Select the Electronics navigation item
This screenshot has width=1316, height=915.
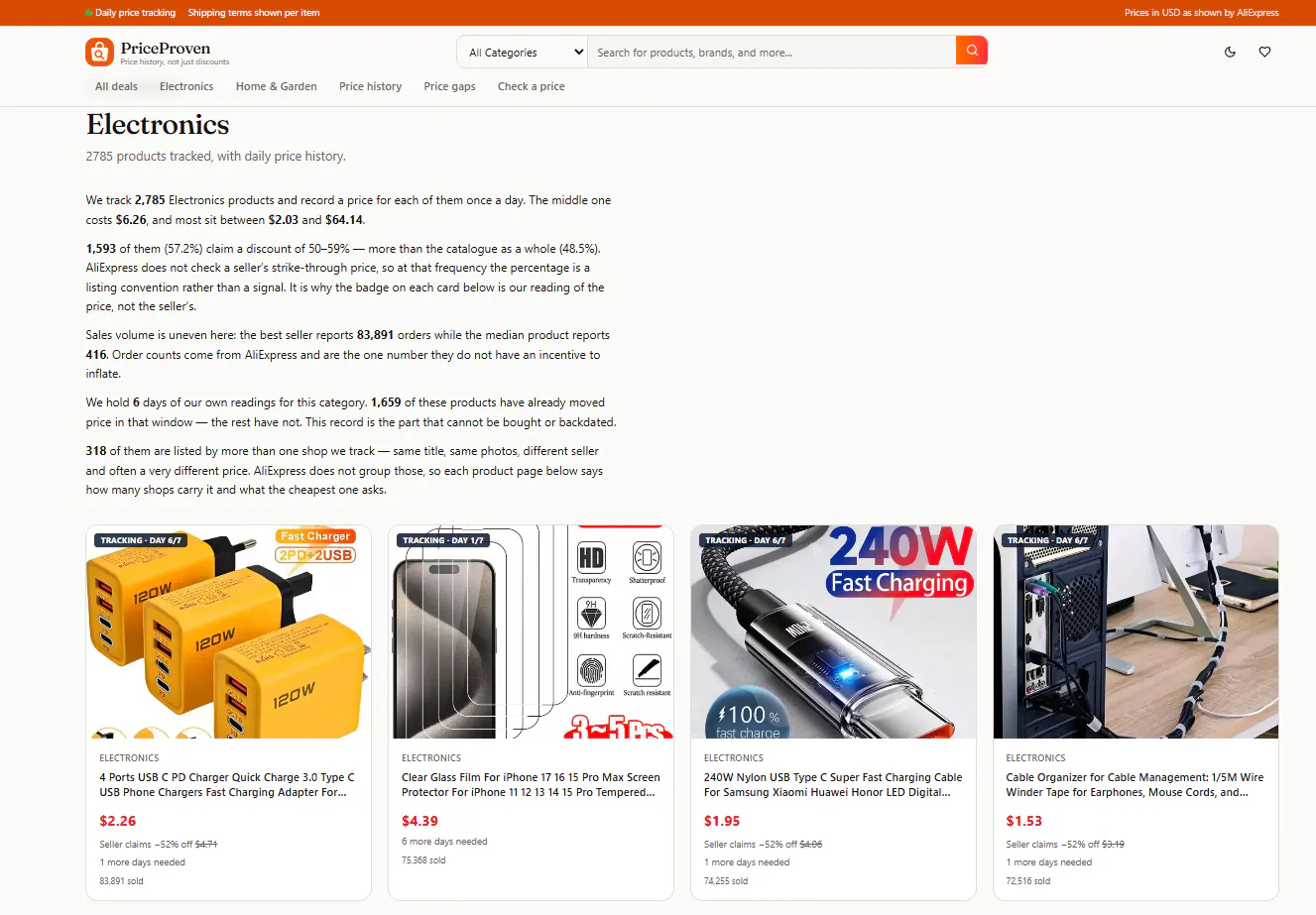tap(186, 86)
